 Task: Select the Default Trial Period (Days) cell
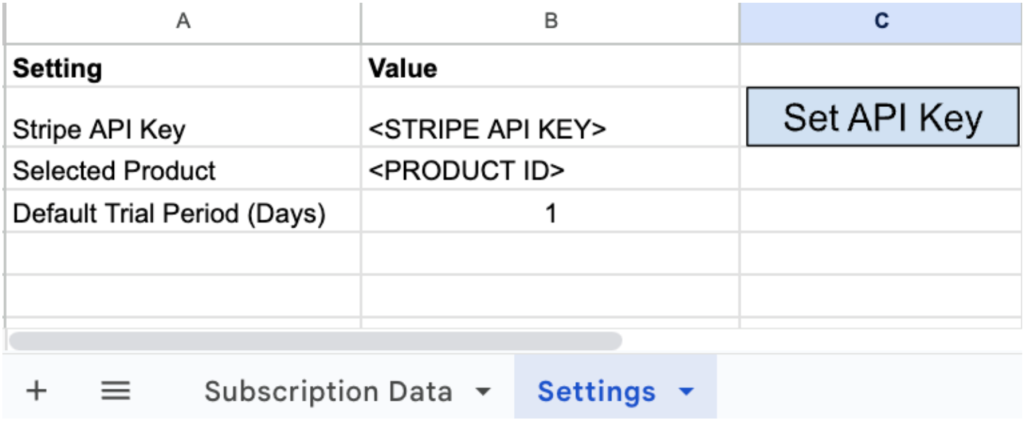click(184, 211)
